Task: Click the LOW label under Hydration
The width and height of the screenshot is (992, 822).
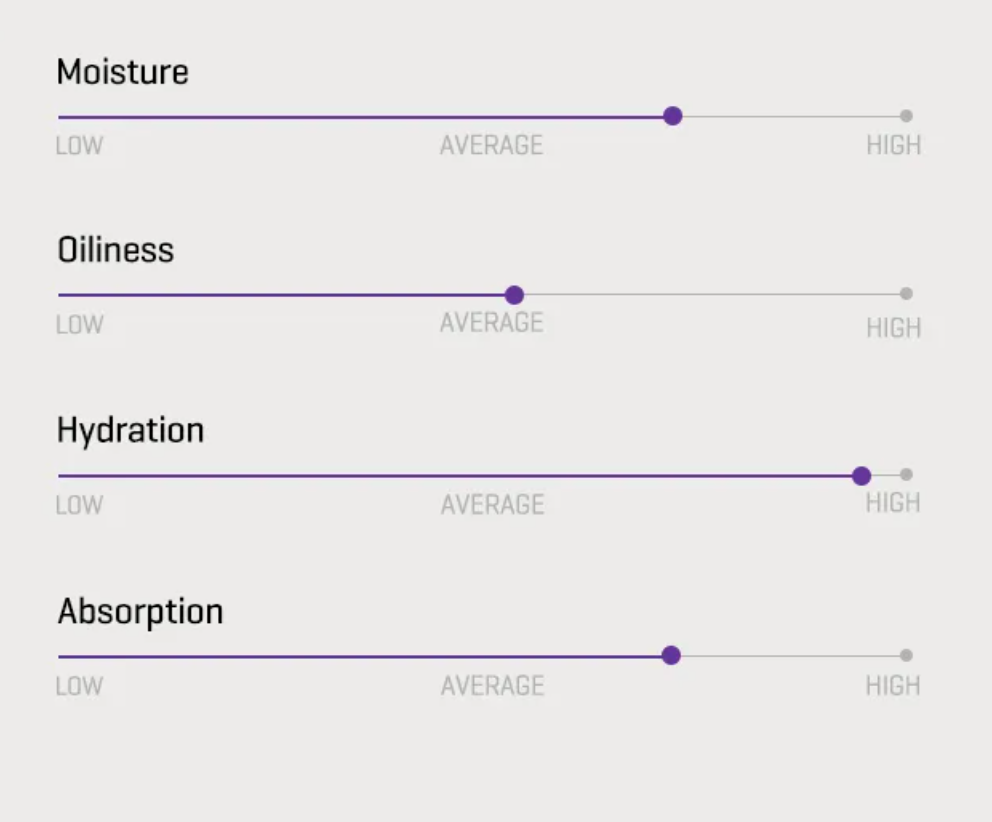Action: click(x=79, y=505)
